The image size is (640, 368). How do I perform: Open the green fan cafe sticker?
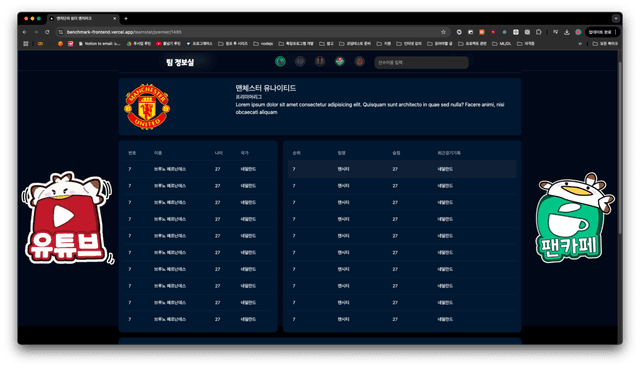(x=574, y=217)
